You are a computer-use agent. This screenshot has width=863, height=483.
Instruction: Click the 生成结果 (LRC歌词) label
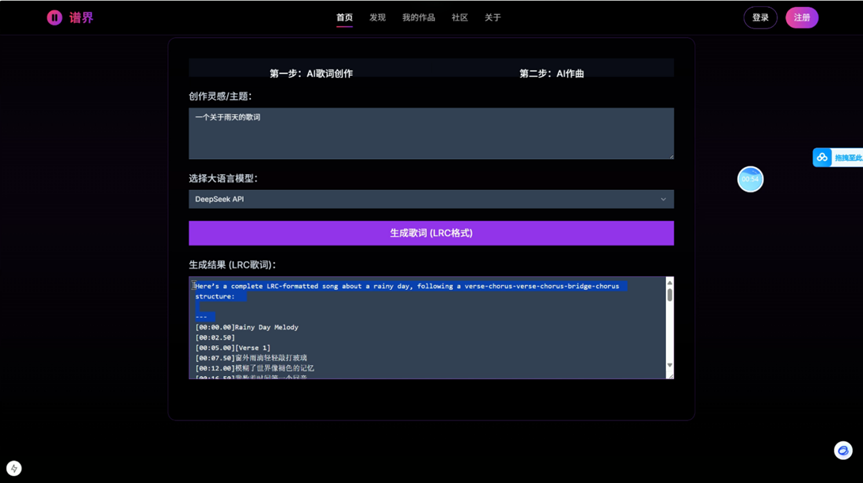[x=232, y=265]
